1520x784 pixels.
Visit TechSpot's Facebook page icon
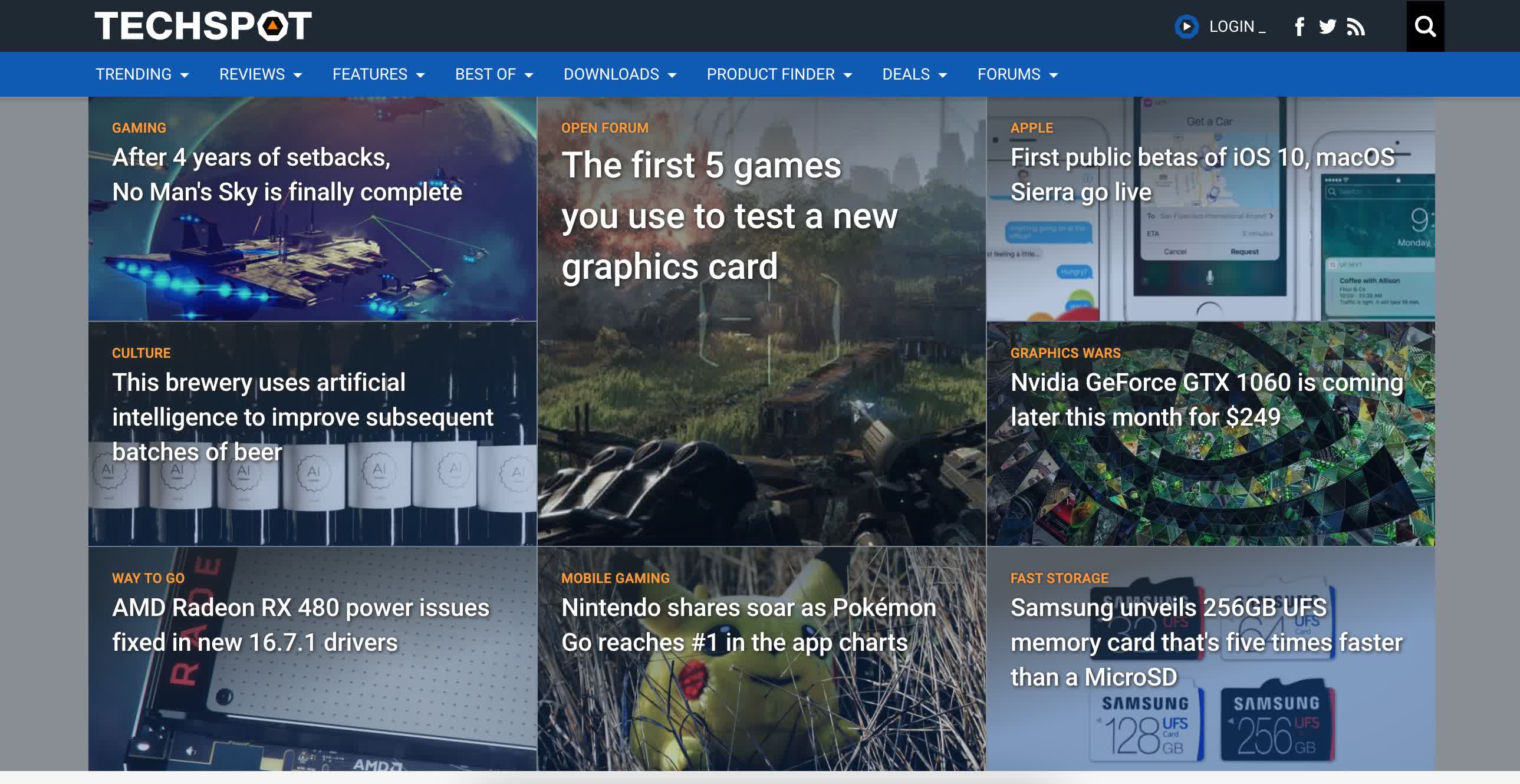pos(1299,27)
